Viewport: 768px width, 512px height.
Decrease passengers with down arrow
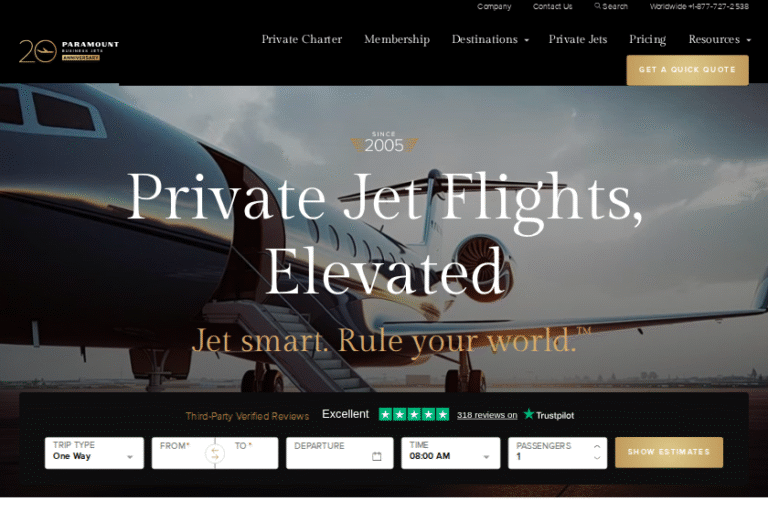597,458
